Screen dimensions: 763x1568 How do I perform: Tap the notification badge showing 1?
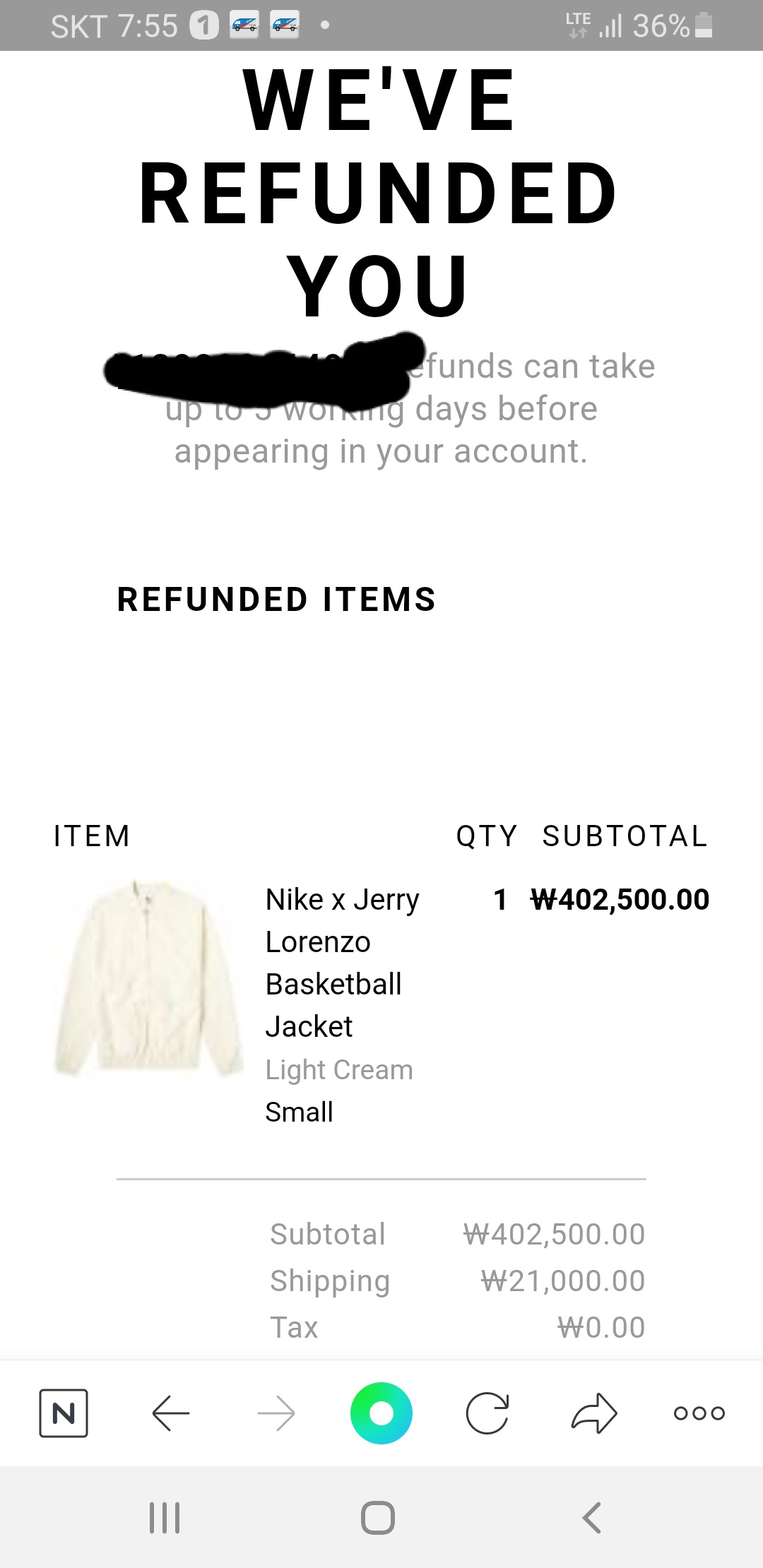204,26
